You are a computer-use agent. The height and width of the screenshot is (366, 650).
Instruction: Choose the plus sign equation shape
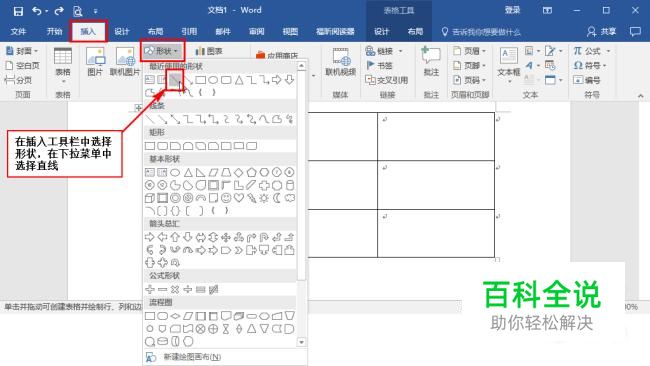[150, 289]
